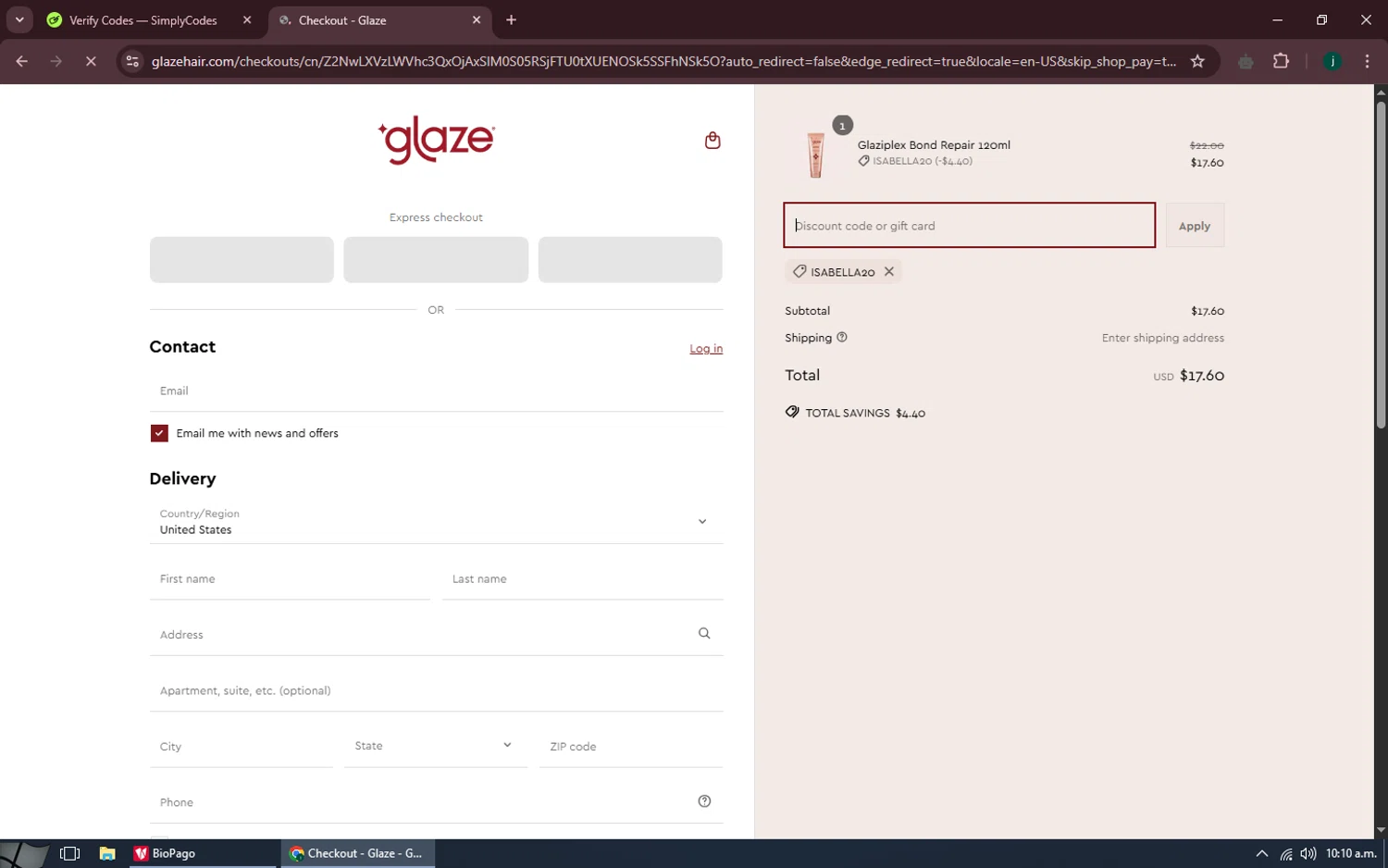Focus the Discount code or gift card field
The width and height of the screenshot is (1388, 868).
[969, 226]
